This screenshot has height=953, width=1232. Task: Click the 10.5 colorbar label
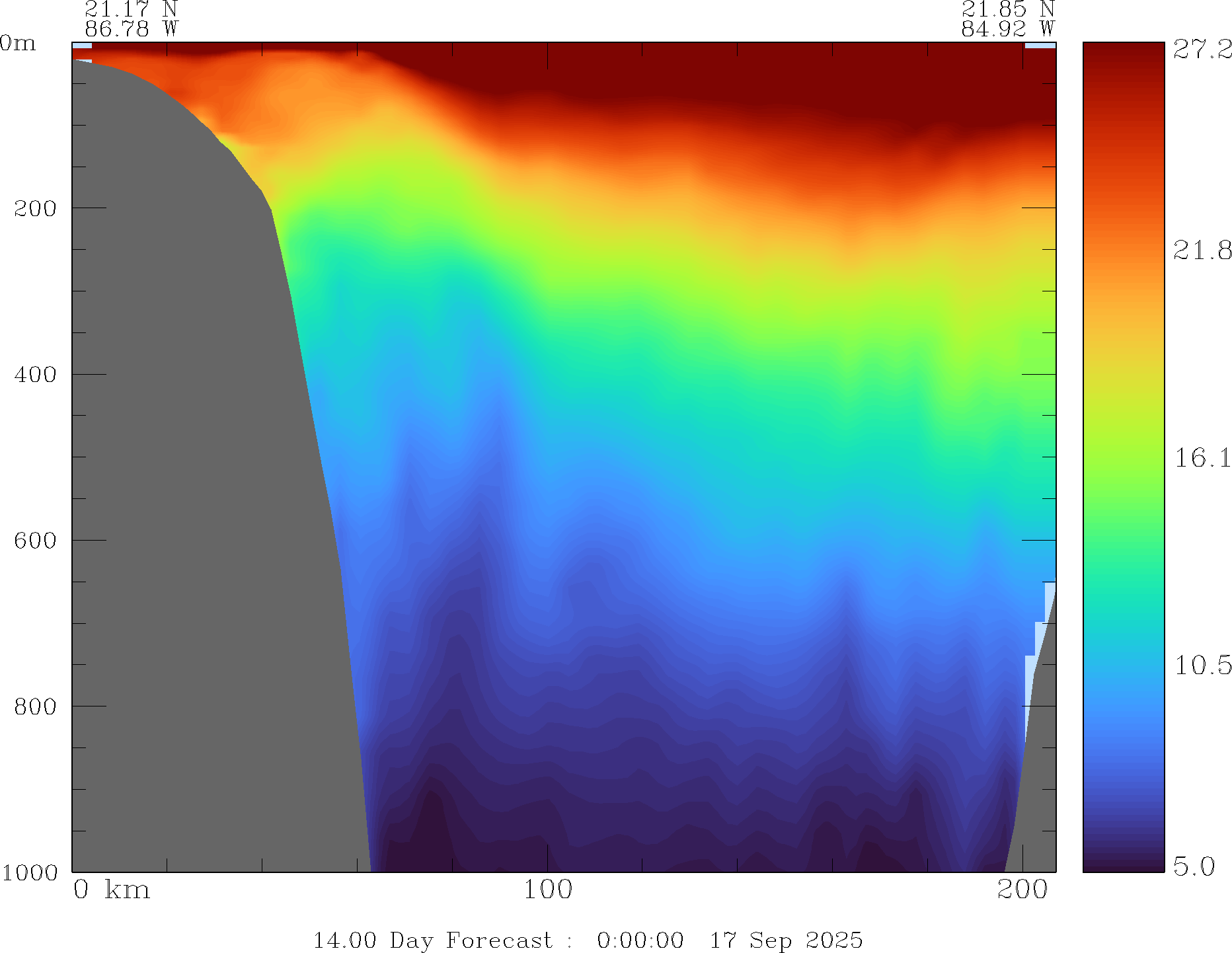tap(1202, 665)
